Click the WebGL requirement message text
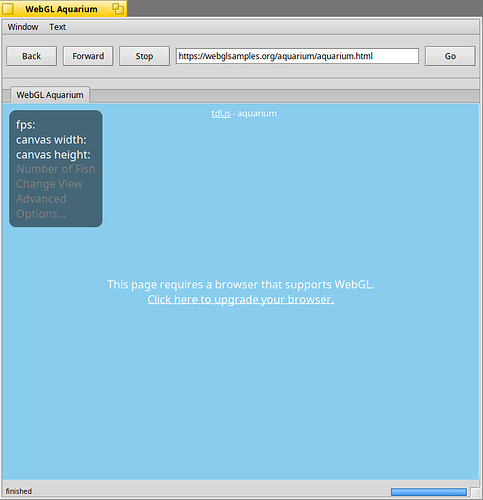Image resolution: width=483 pixels, height=500 pixels. [241, 285]
